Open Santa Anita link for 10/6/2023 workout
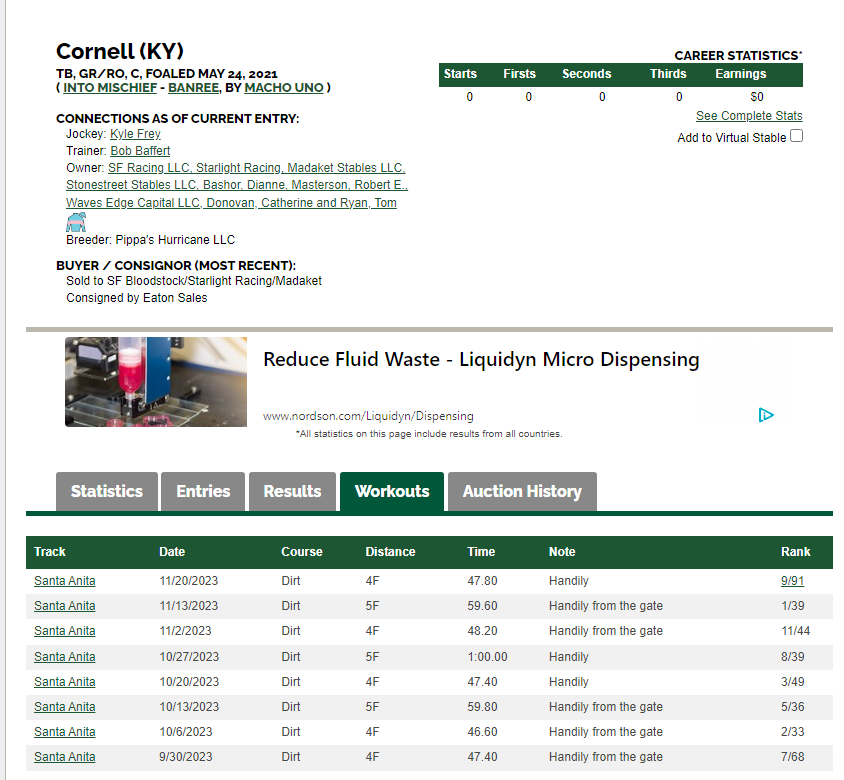Viewport: 844px width, 780px height. [x=65, y=732]
